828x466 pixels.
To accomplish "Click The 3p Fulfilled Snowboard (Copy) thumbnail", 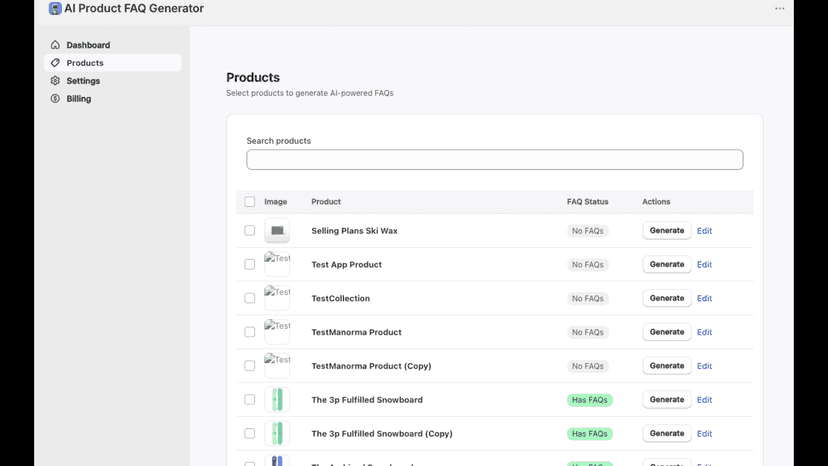I will click(277, 434).
